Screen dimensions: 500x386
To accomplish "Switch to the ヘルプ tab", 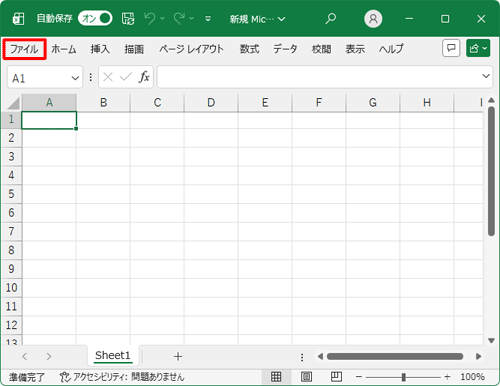I will pos(391,49).
